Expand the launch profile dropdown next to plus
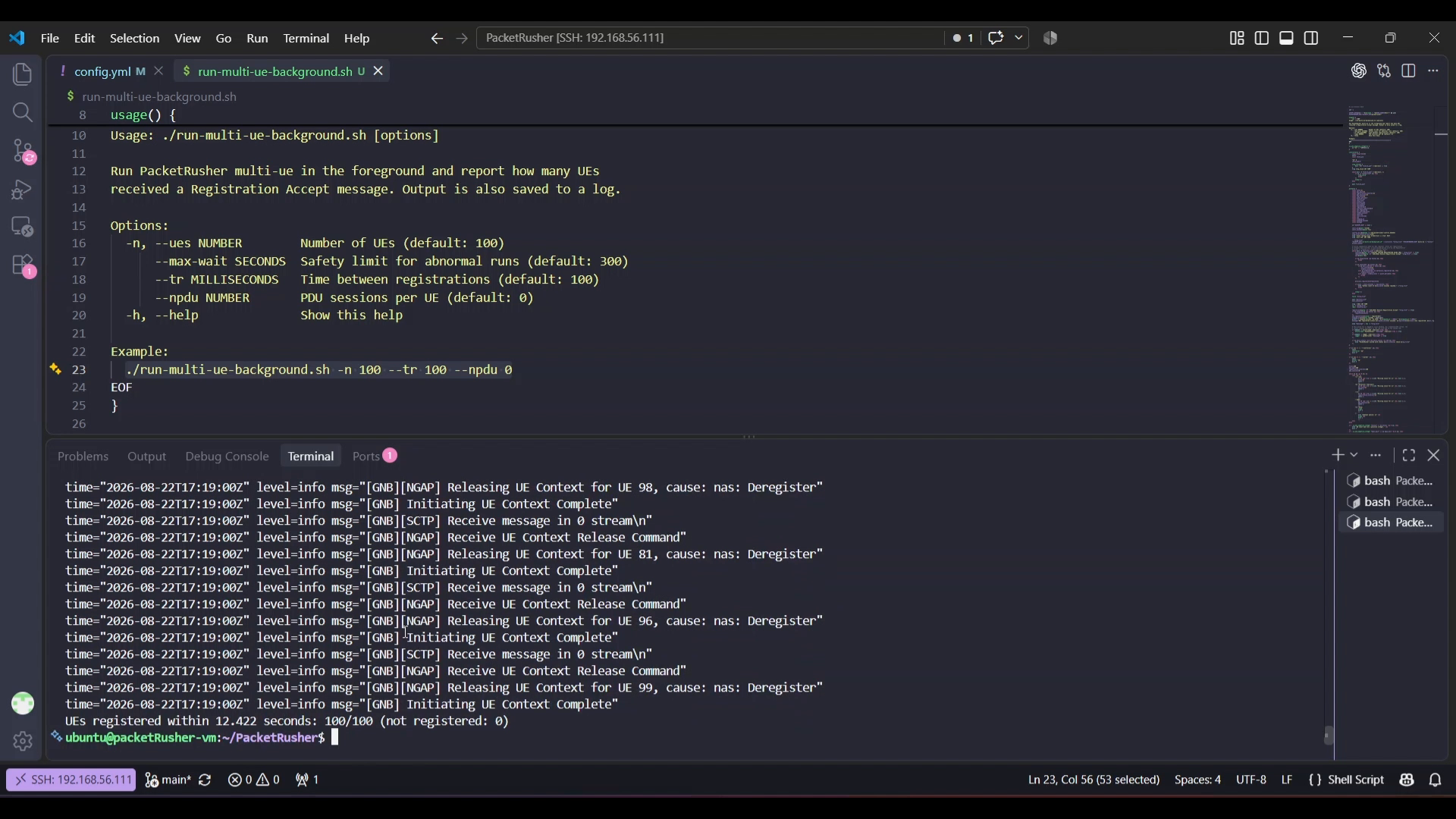1456x819 pixels. point(1354,455)
